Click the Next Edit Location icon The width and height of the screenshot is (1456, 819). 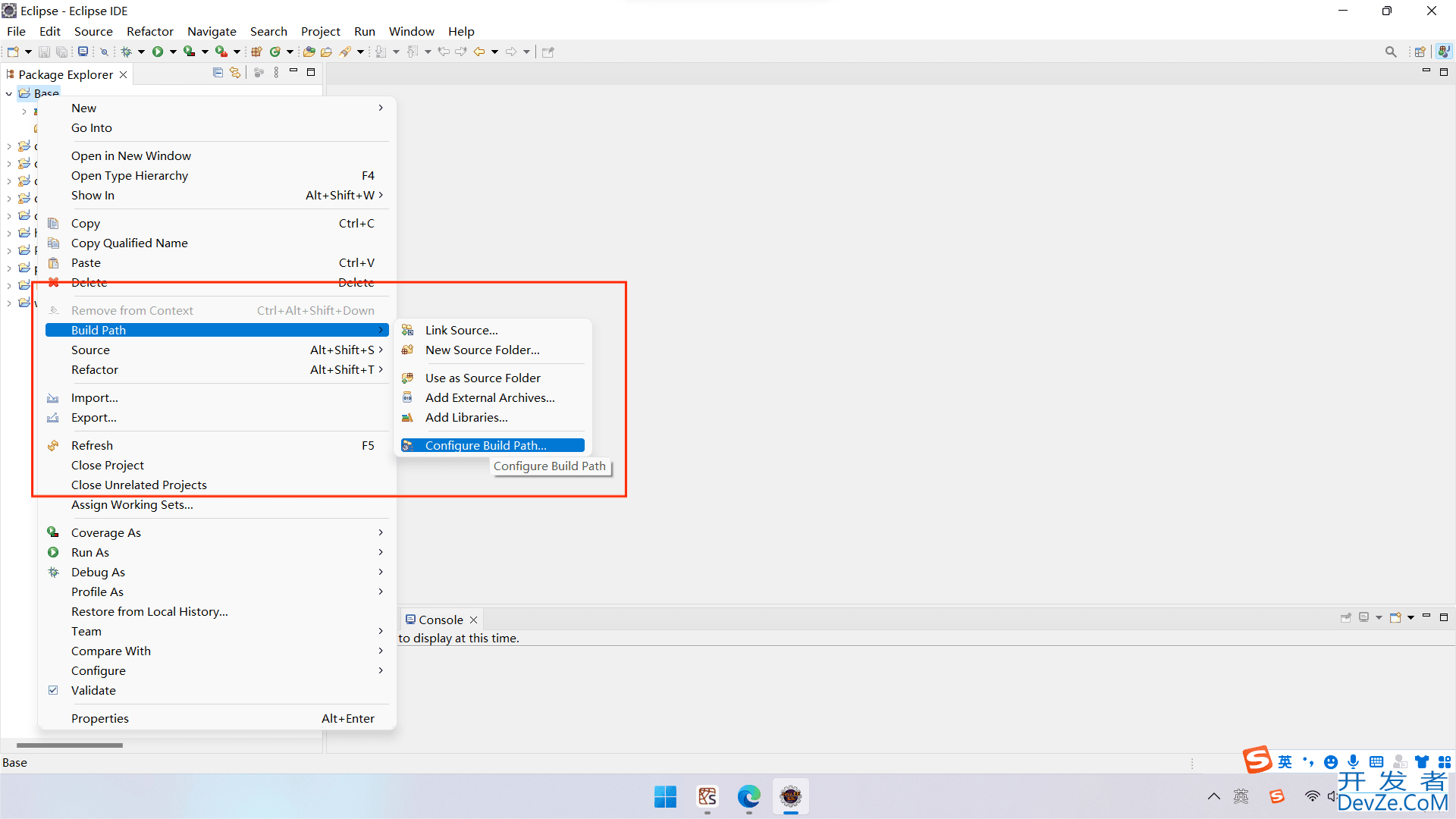[461, 52]
